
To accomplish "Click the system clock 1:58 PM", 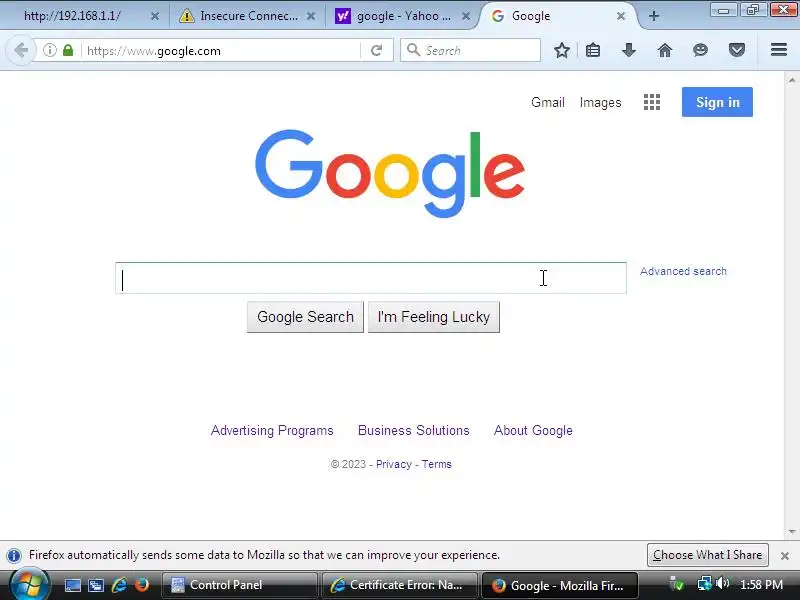I will pos(761,584).
